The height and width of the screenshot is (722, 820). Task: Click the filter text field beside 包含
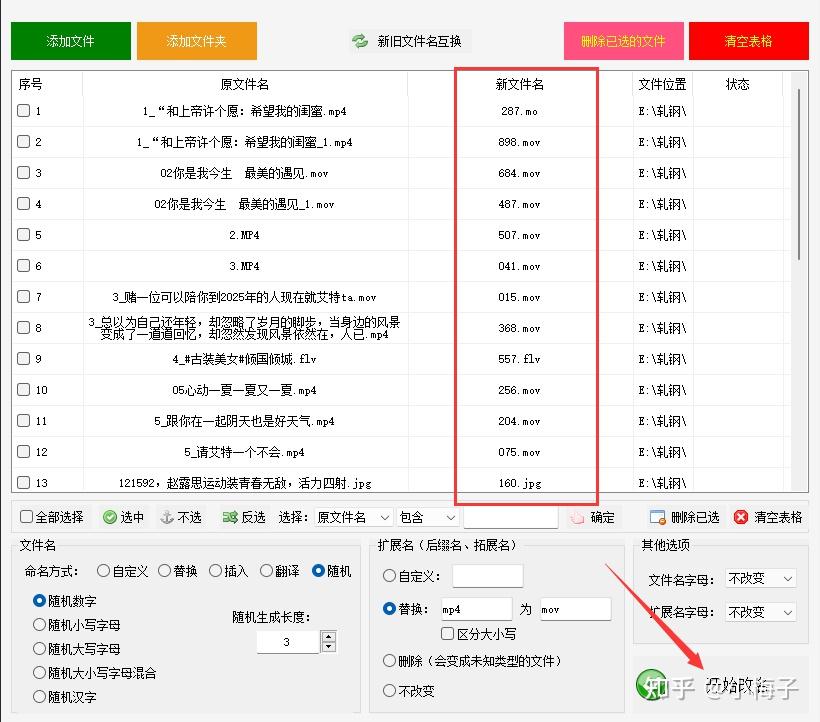pos(511,518)
